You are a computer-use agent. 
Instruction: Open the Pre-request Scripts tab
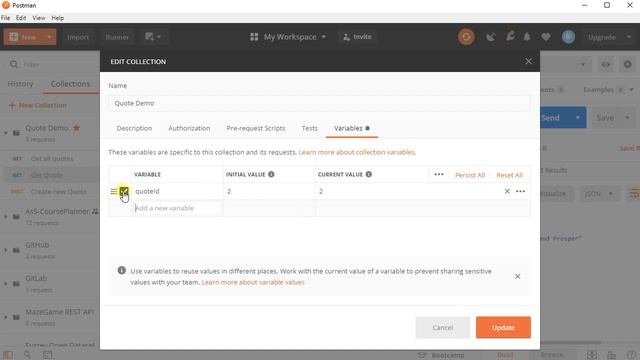[x=256, y=128]
